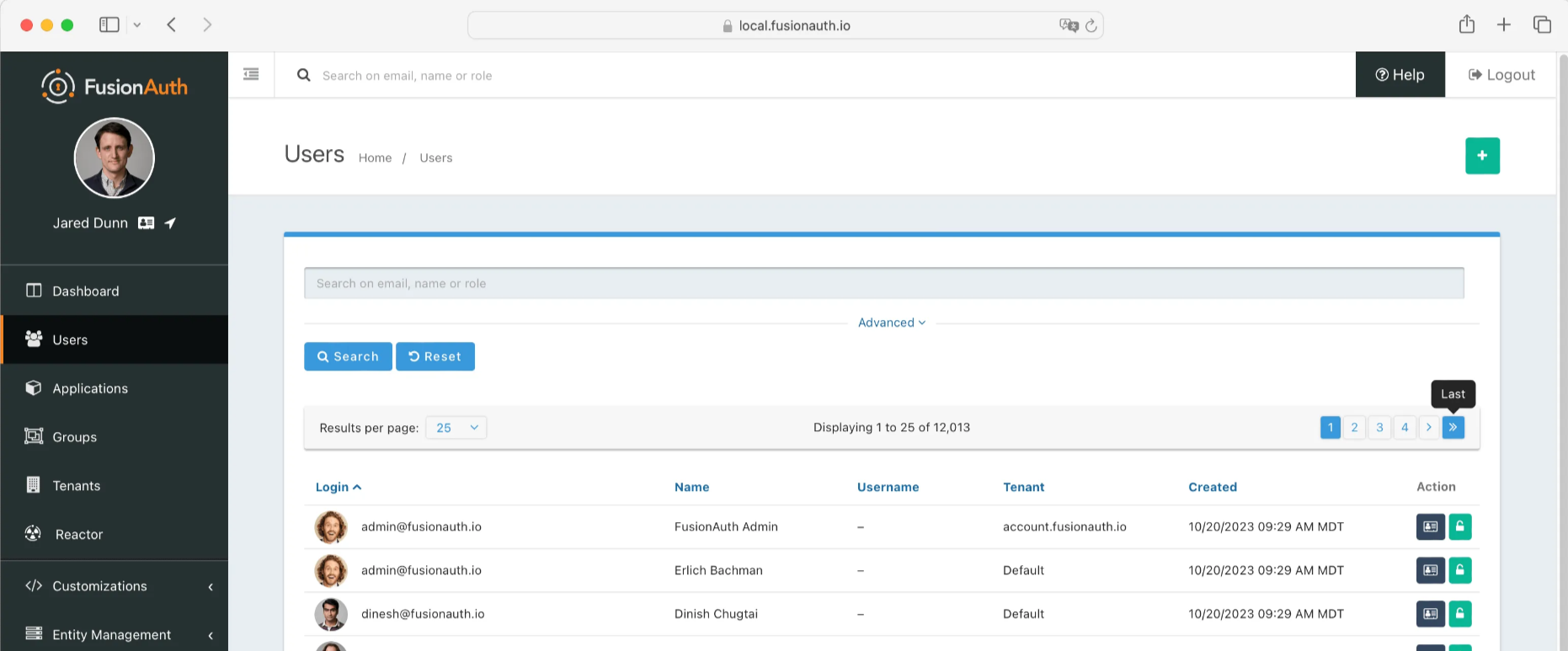Open Safari Share button

[x=1467, y=24]
